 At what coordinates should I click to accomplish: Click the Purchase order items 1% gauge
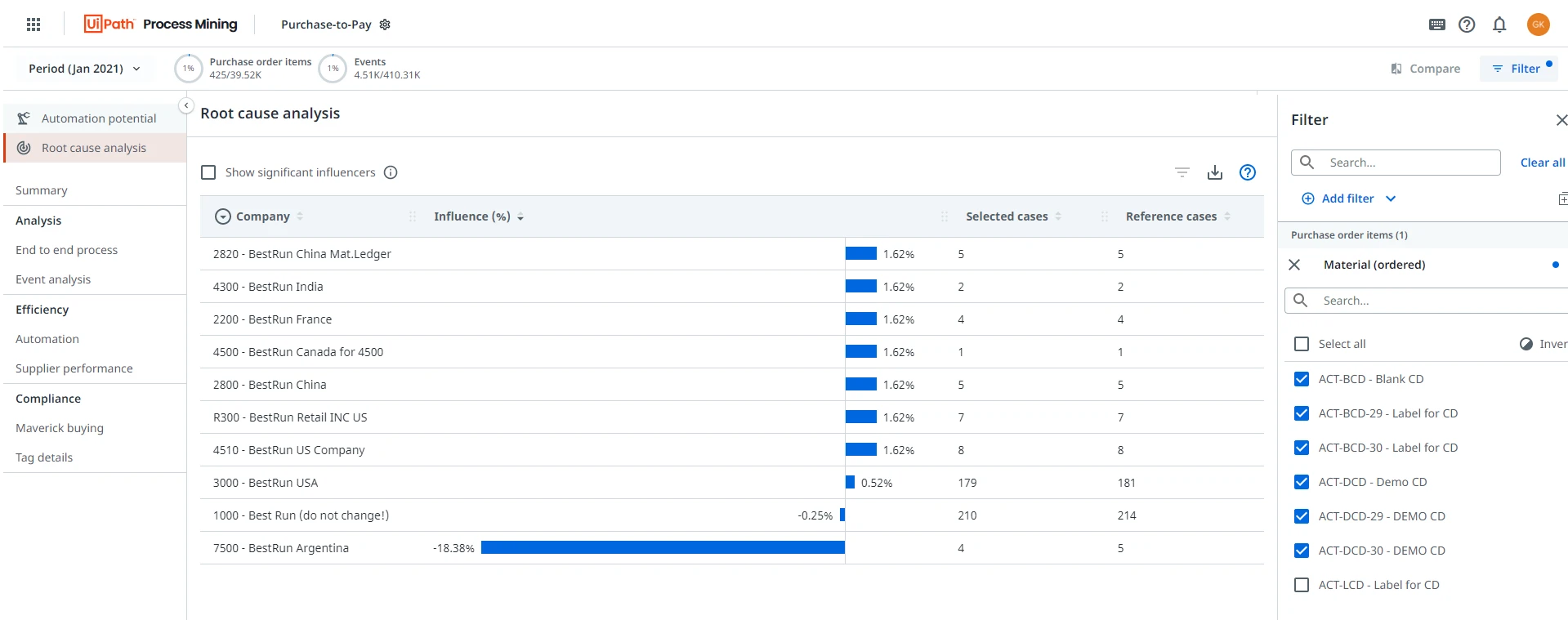(189, 69)
